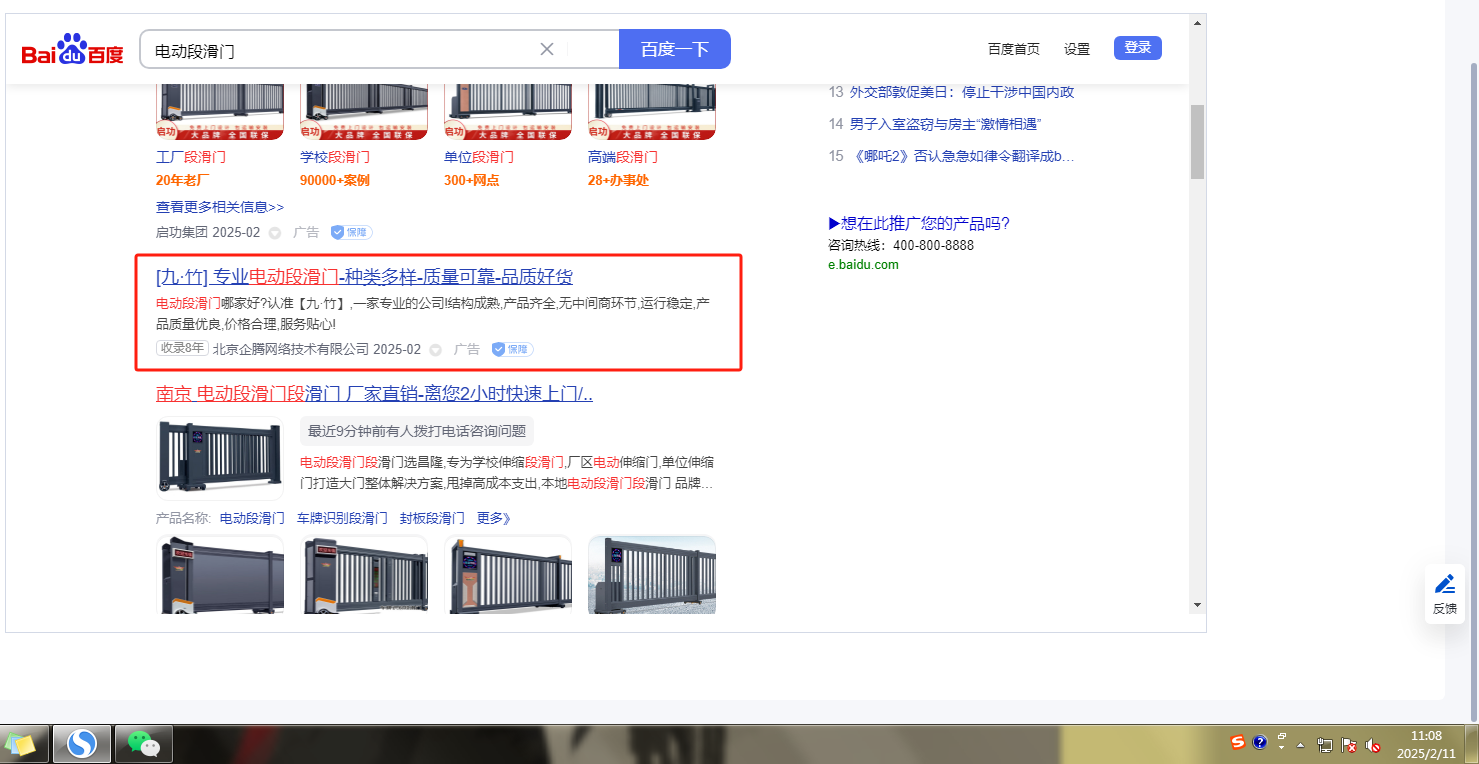Open 设置 settings
The image size is (1479, 764).
tap(1077, 49)
